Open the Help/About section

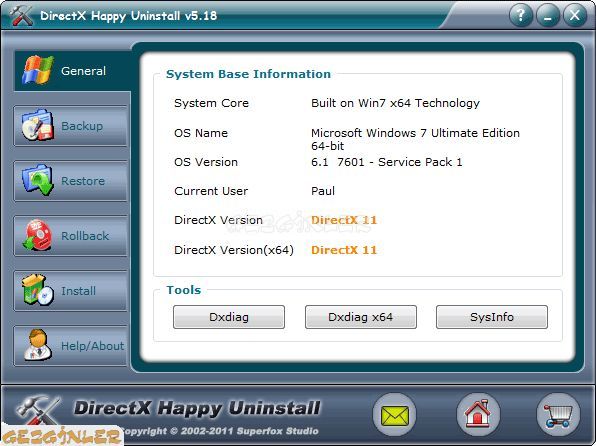[x=71, y=346]
